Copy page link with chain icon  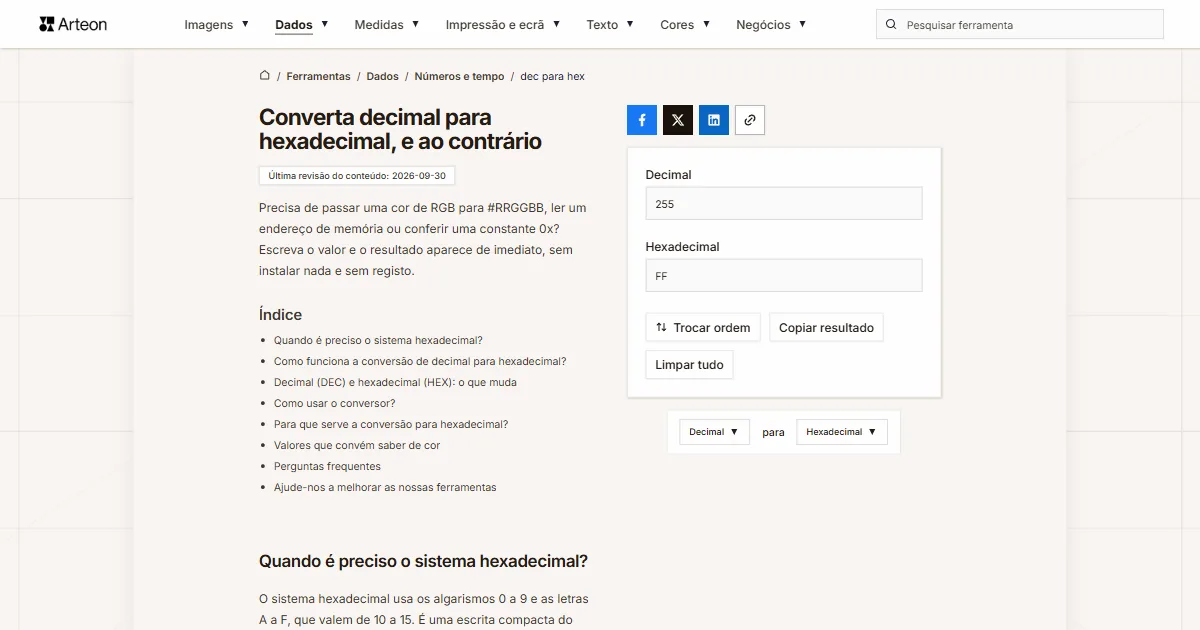[x=750, y=120]
